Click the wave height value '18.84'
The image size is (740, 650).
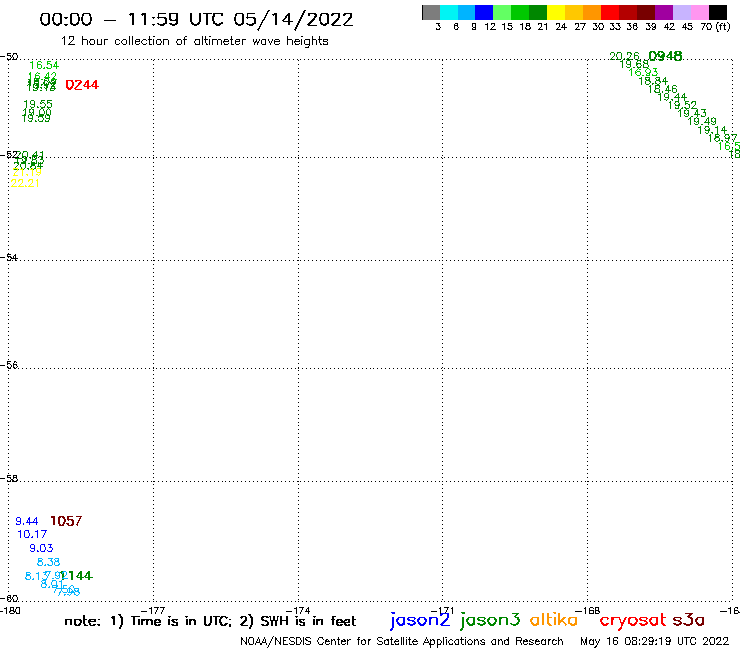[653, 81]
